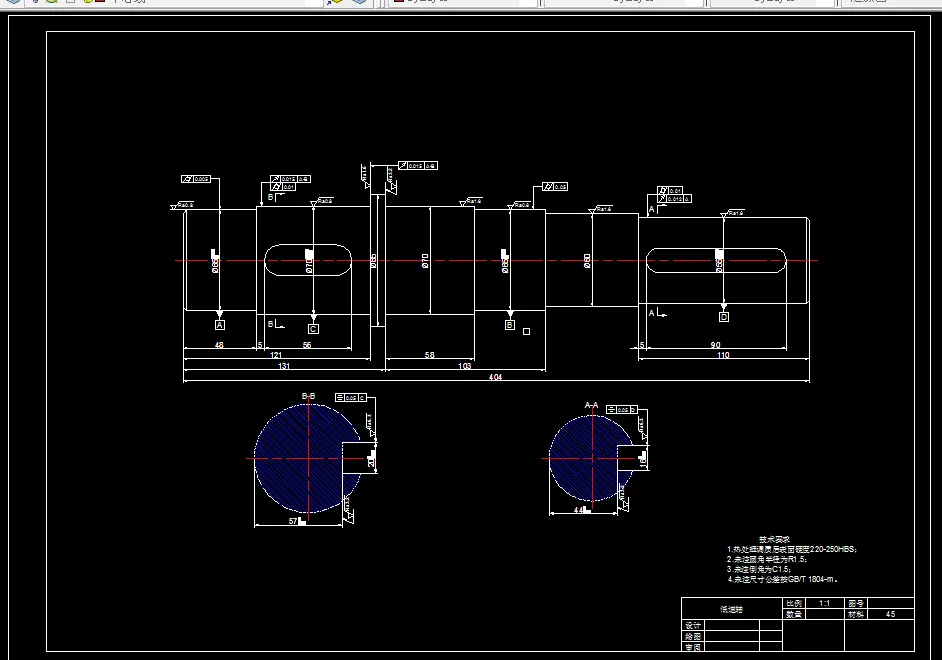Select the 121 dimension text
This screenshot has height=660, width=942.
[x=276, y=355]
